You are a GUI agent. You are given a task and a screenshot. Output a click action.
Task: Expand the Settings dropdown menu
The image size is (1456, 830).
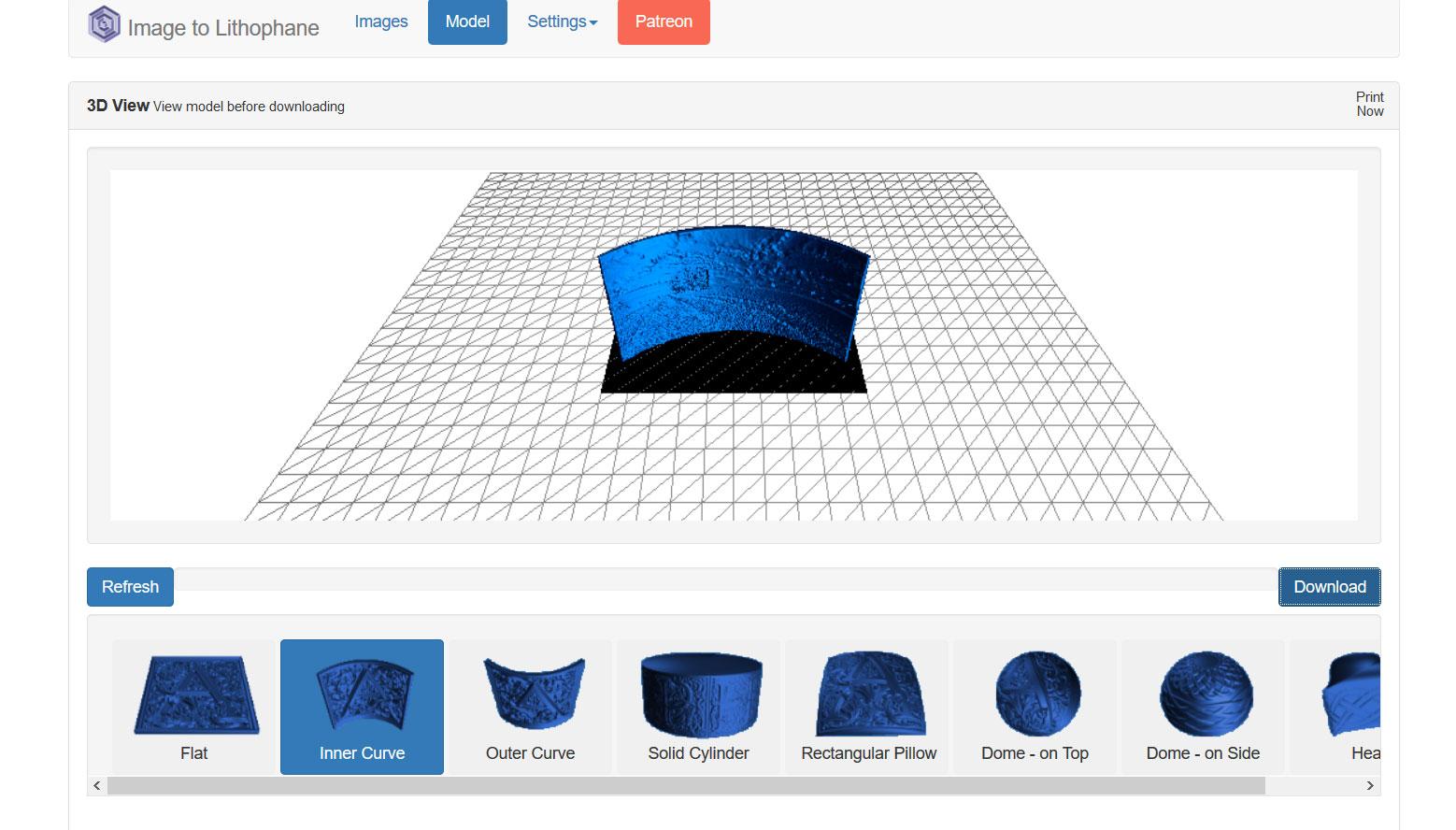pyautogui.click(x=562, y=21)
